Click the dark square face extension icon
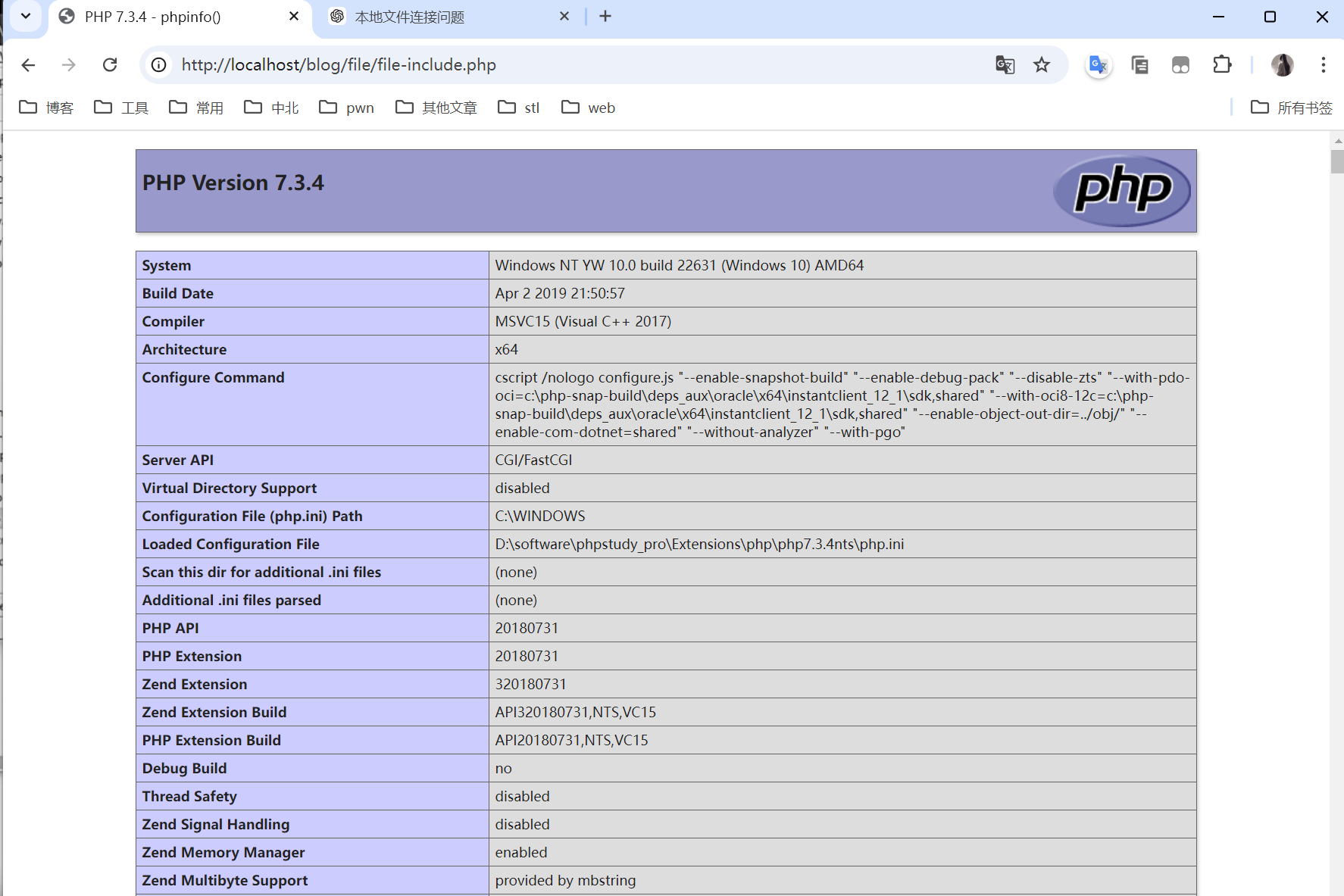The width and height of the screenshot is (1344, 896). pyautogui.click(x=1180, y=65)
